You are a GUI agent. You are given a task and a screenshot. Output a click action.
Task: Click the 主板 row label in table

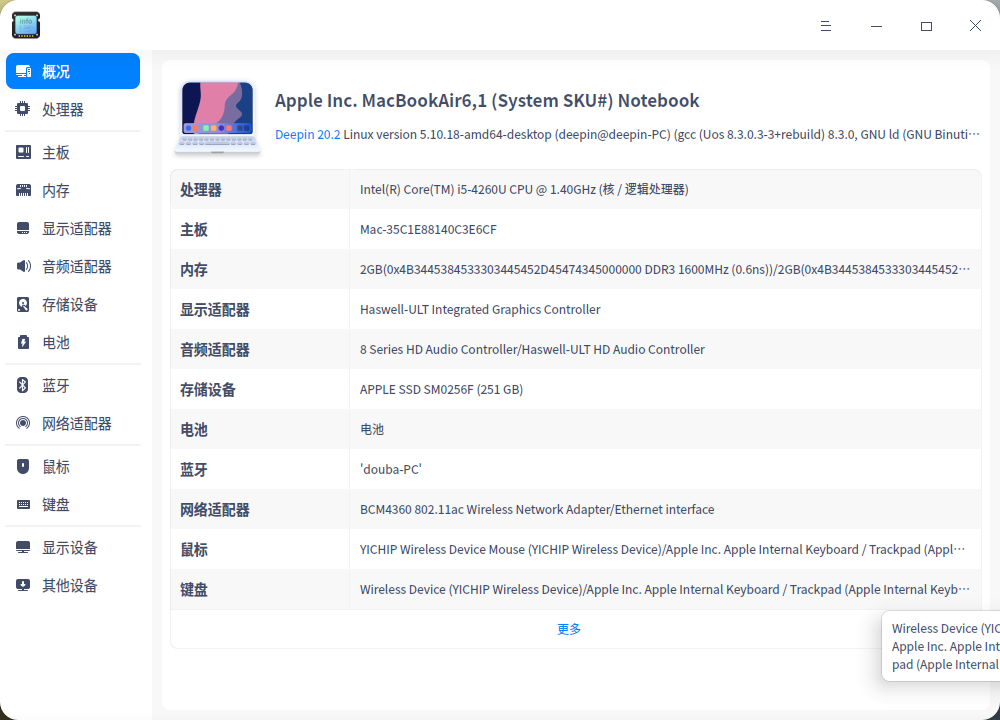(194, 230)
